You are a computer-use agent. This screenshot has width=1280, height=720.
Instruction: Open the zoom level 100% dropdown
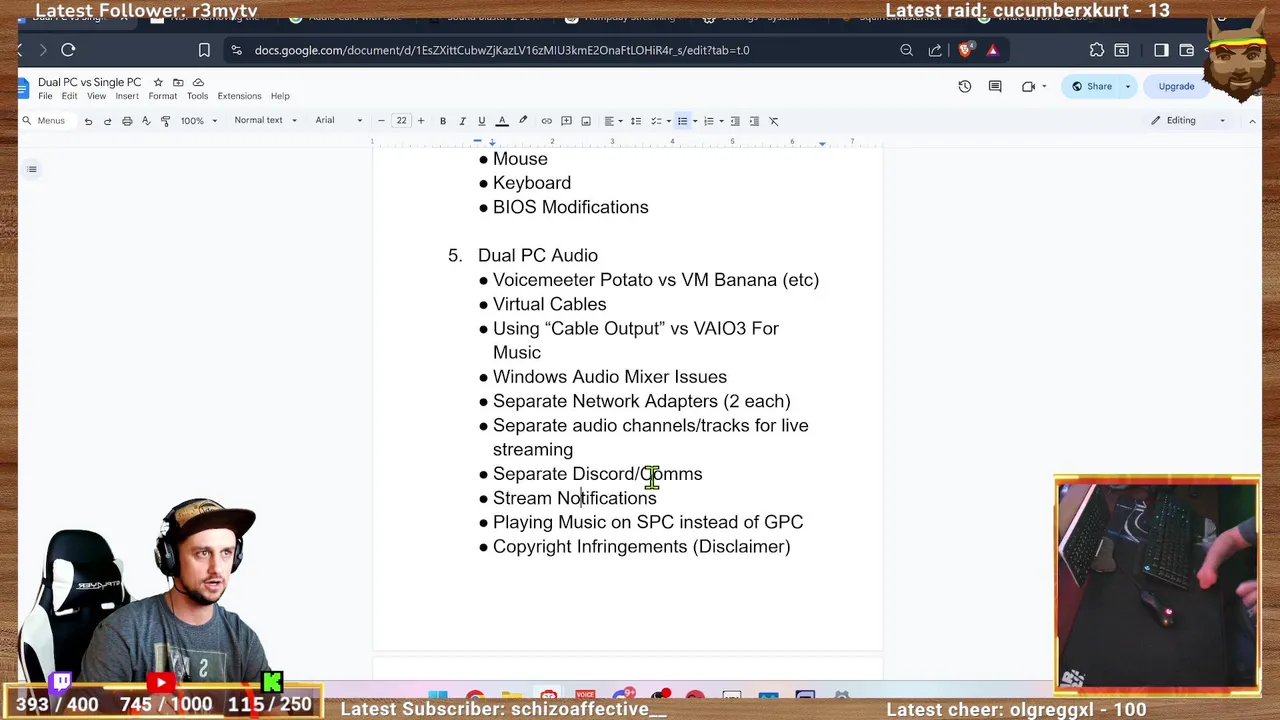198,121
